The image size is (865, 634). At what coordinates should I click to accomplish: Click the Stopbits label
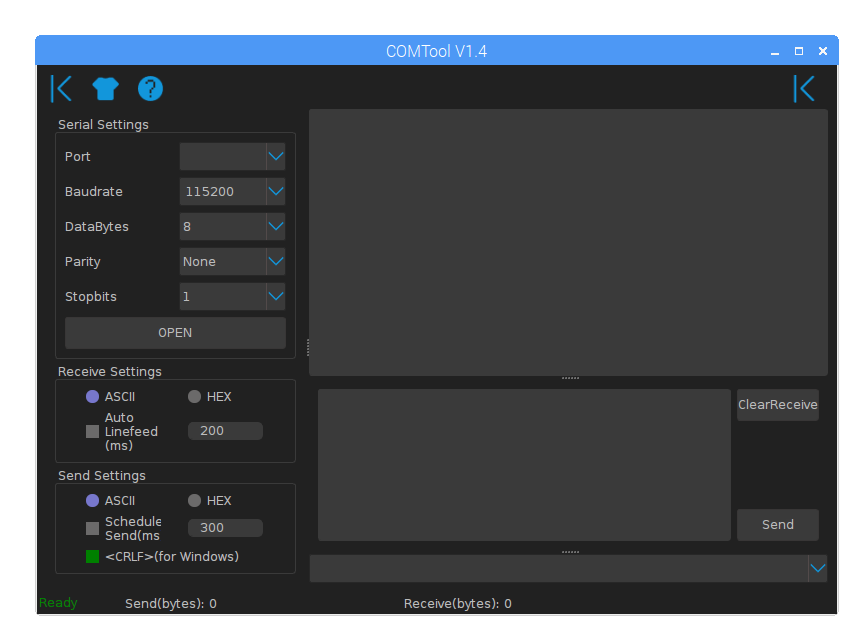(90, 297)
